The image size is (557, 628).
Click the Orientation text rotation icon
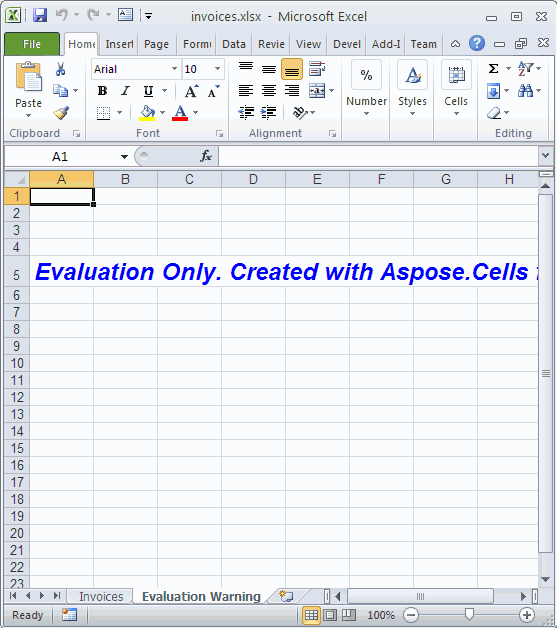click(300, 113)
